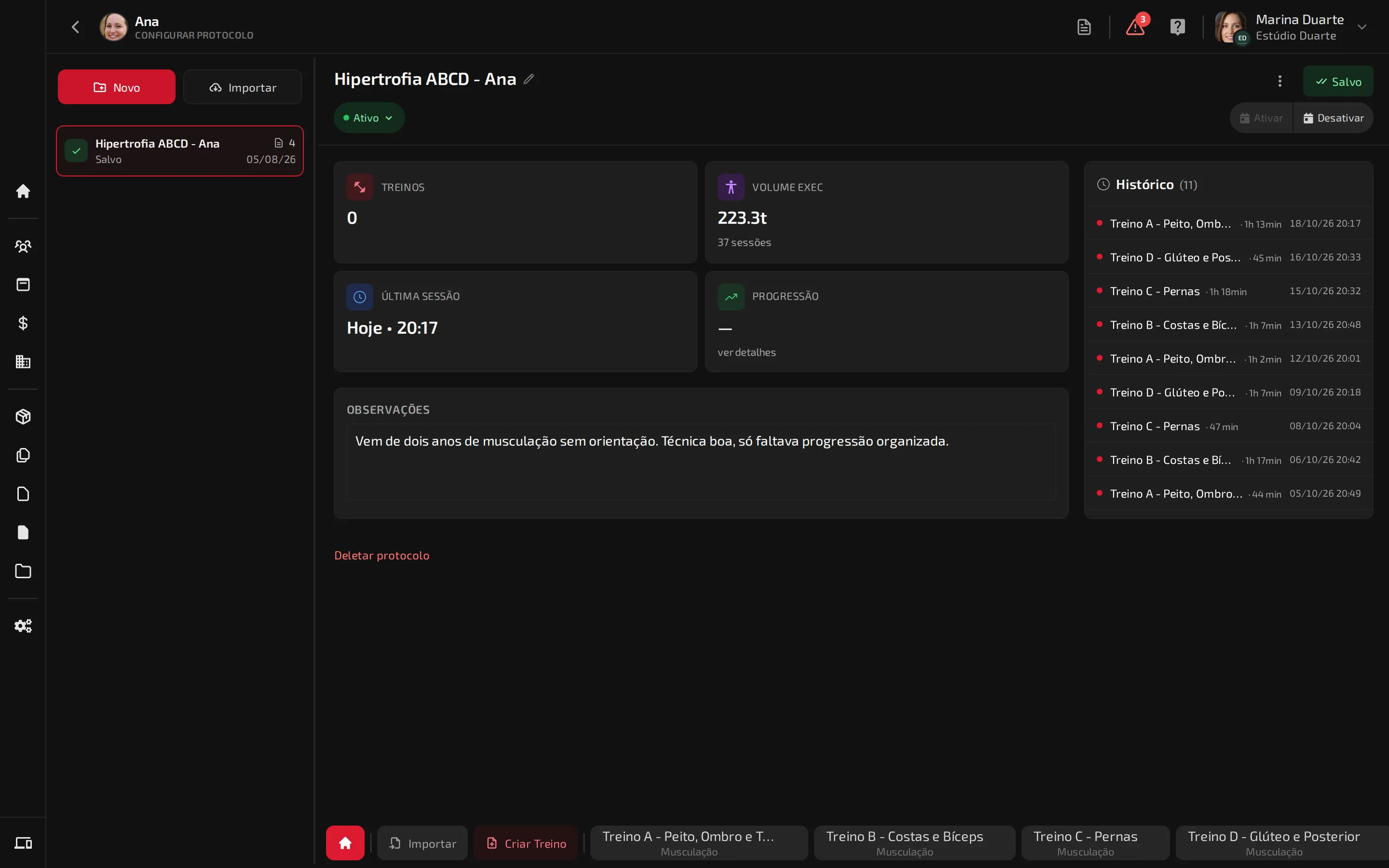Screen dimensions: 1389x868
Task: Open history entry Treino D dated 16/10/26
Action: click(x=1228, y=257)
